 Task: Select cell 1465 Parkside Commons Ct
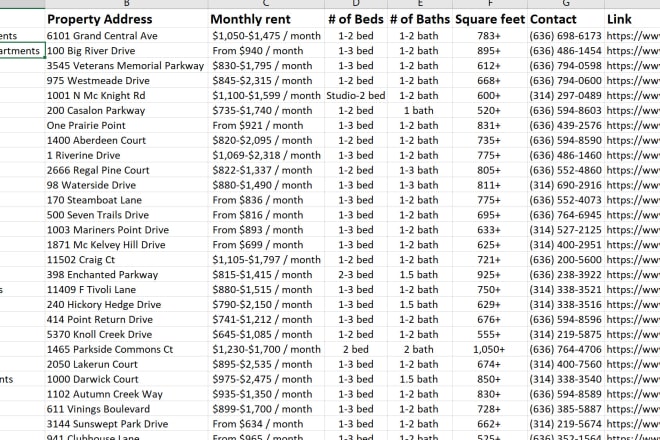click(x=126, y=350)
